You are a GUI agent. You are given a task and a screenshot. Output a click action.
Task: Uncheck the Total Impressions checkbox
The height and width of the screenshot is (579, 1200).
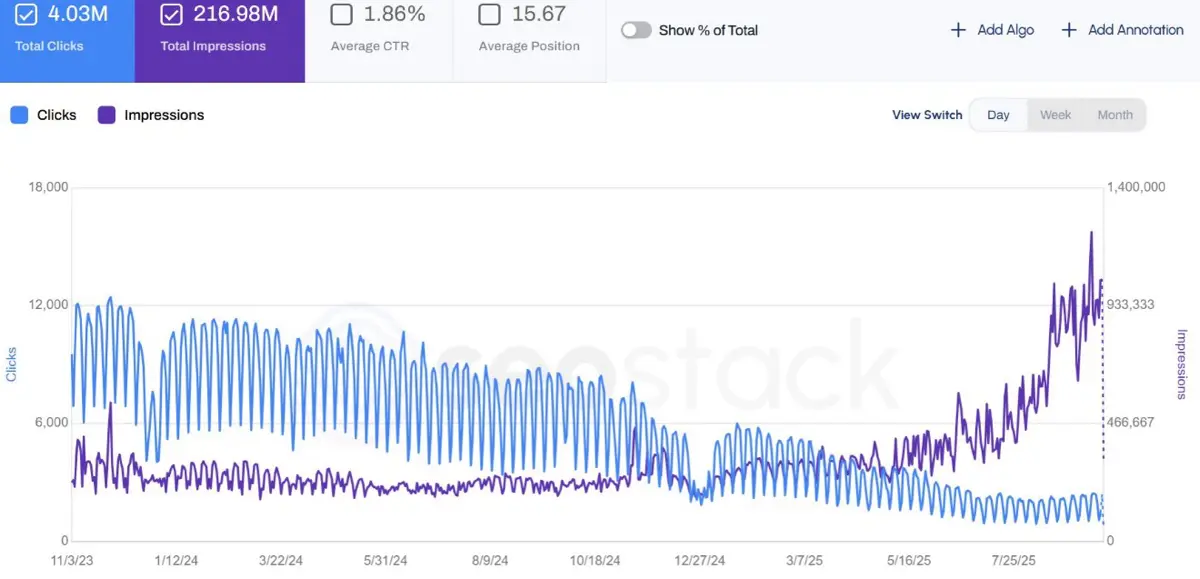coord(172,15)
